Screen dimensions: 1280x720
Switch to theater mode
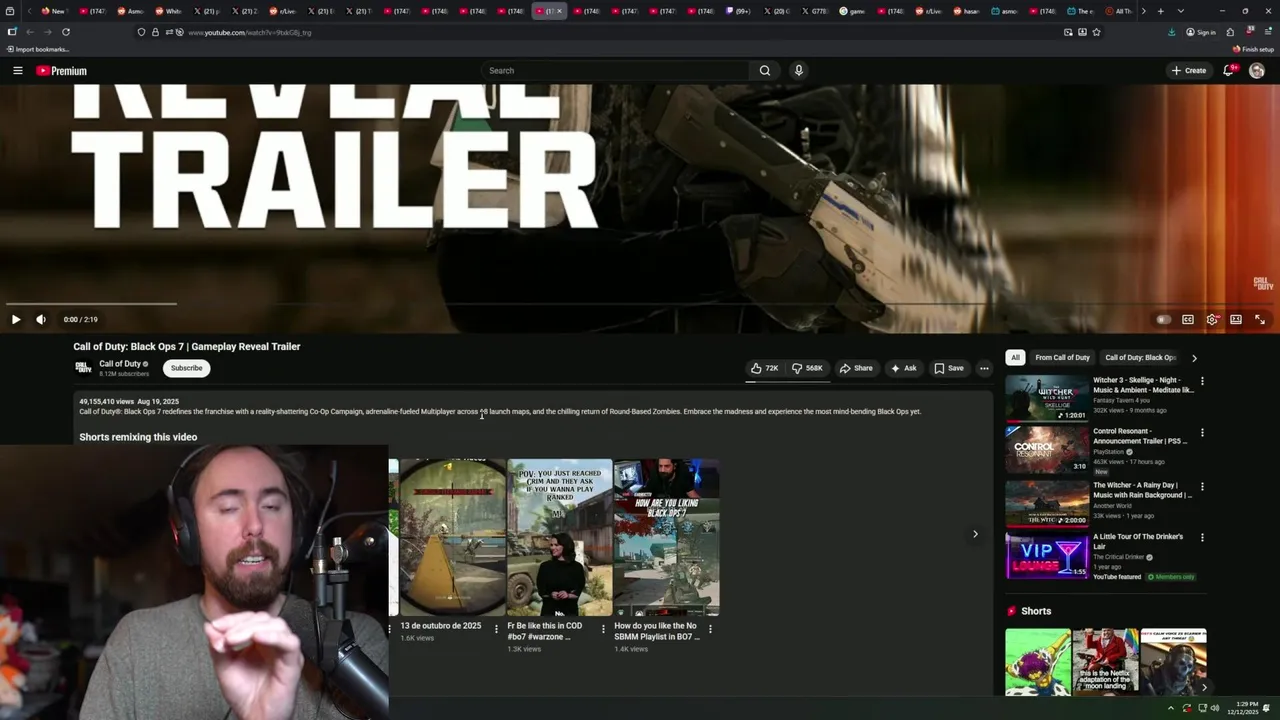click(1236, 319)
